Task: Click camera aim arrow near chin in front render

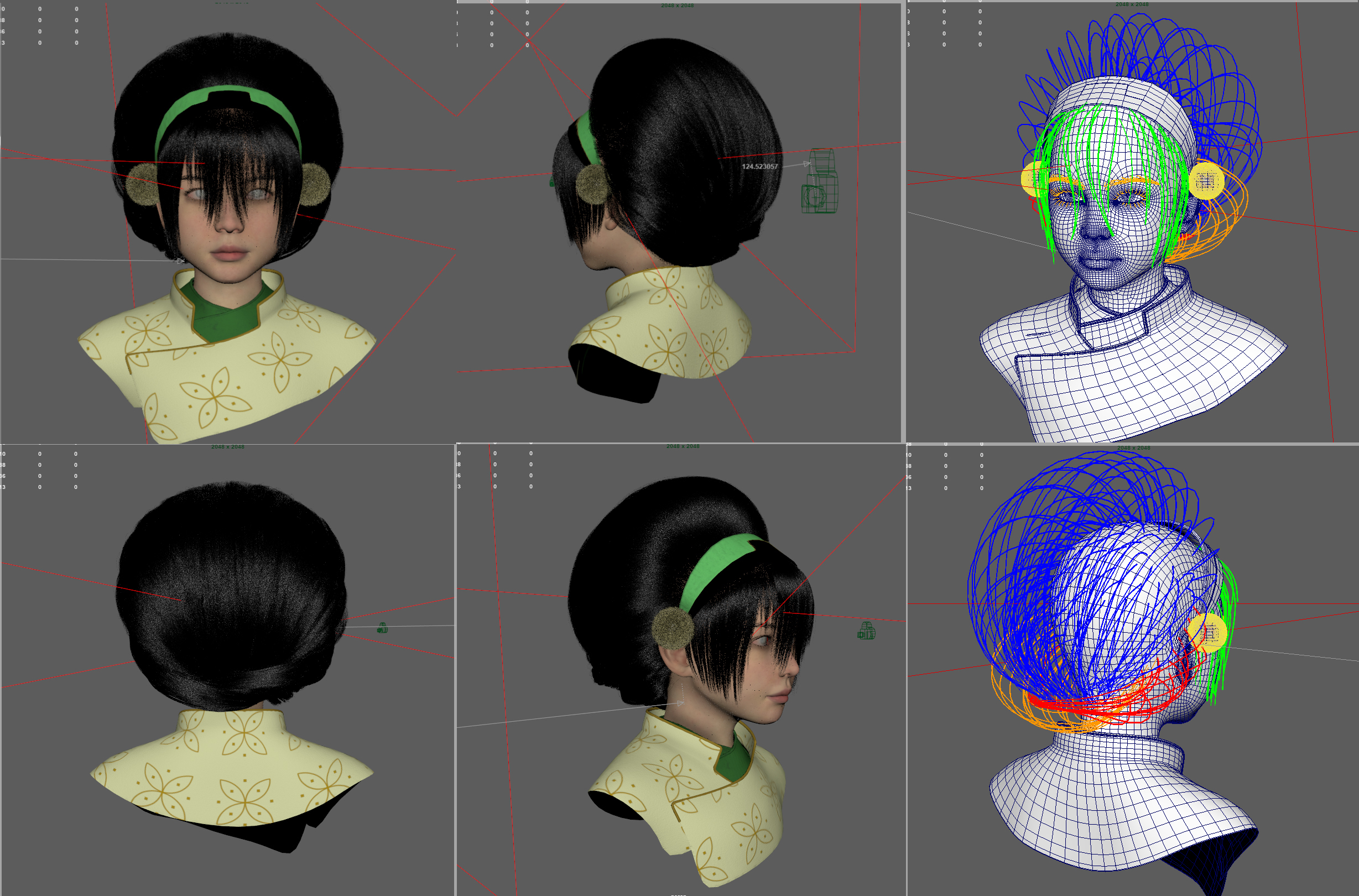Action: tap(180, 261)
